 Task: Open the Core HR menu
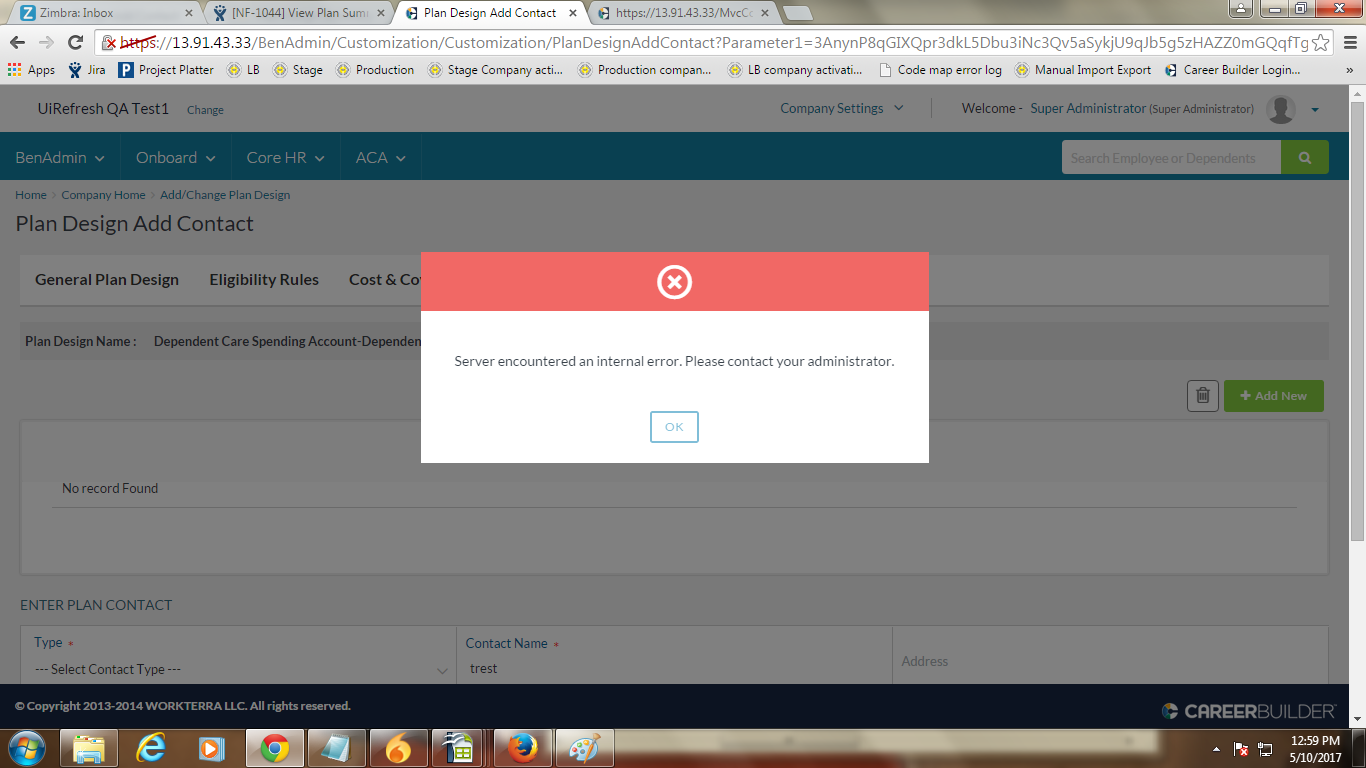[x=285, y=158]
